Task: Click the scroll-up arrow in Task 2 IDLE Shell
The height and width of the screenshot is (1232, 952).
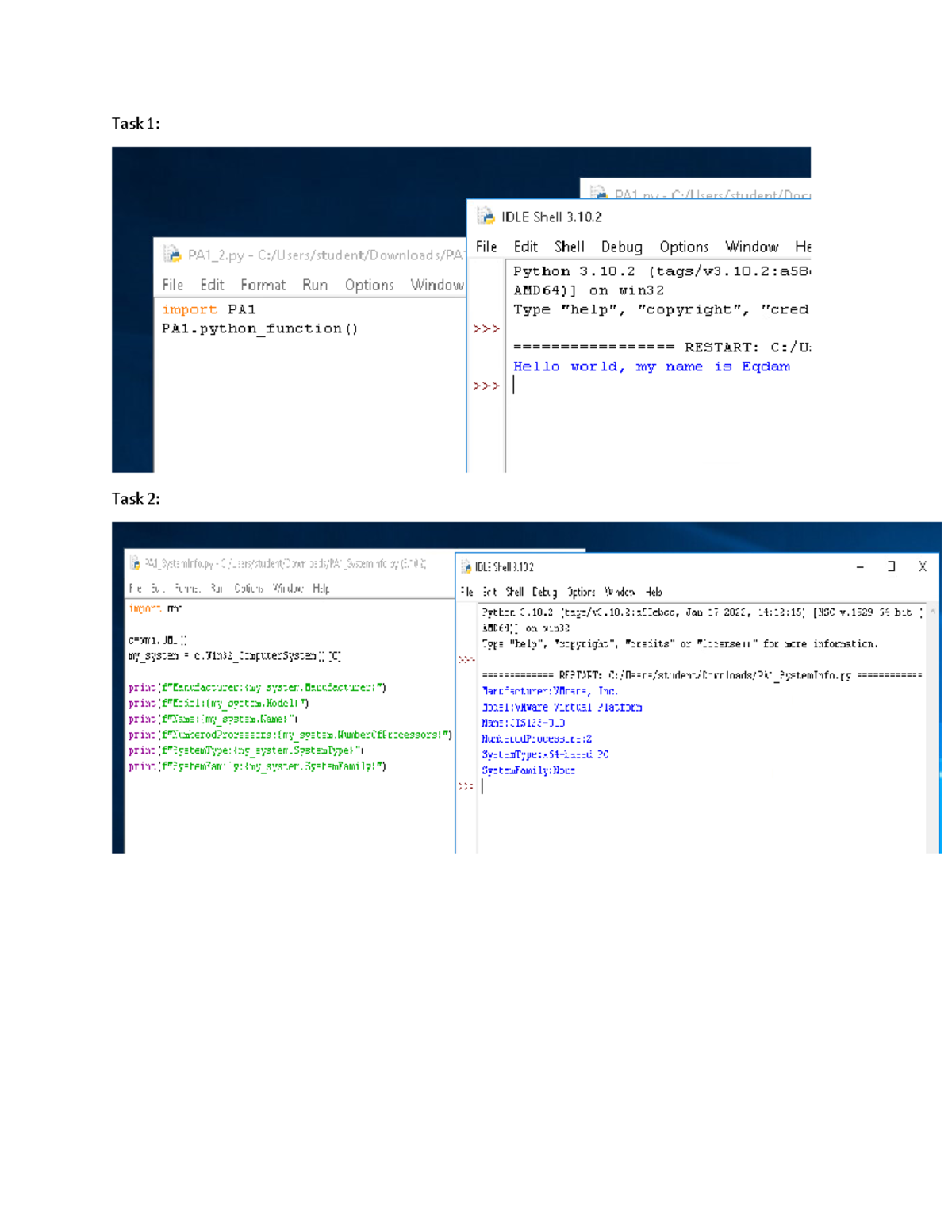Action: (933, 612)
